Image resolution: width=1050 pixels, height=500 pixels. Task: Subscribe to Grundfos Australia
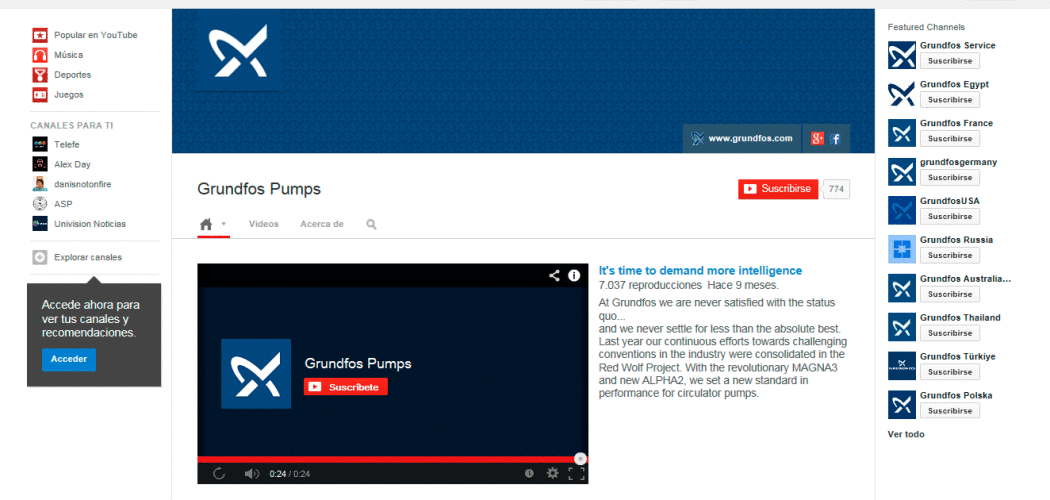tap(950, 294)
